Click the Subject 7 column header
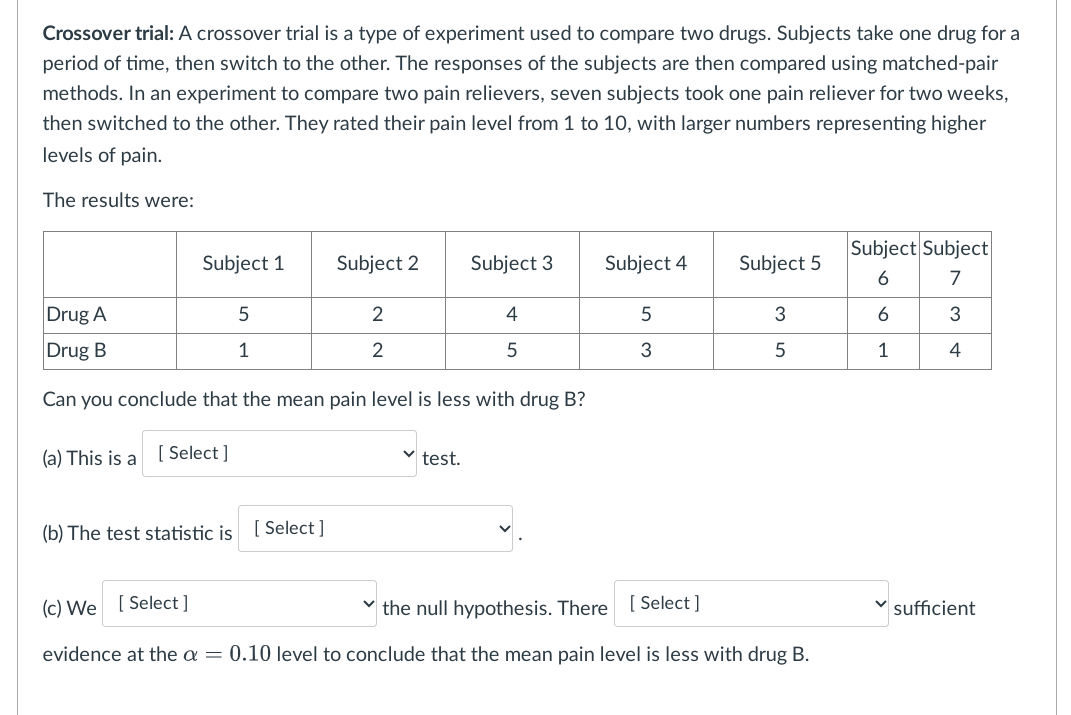 pos(955,264)
